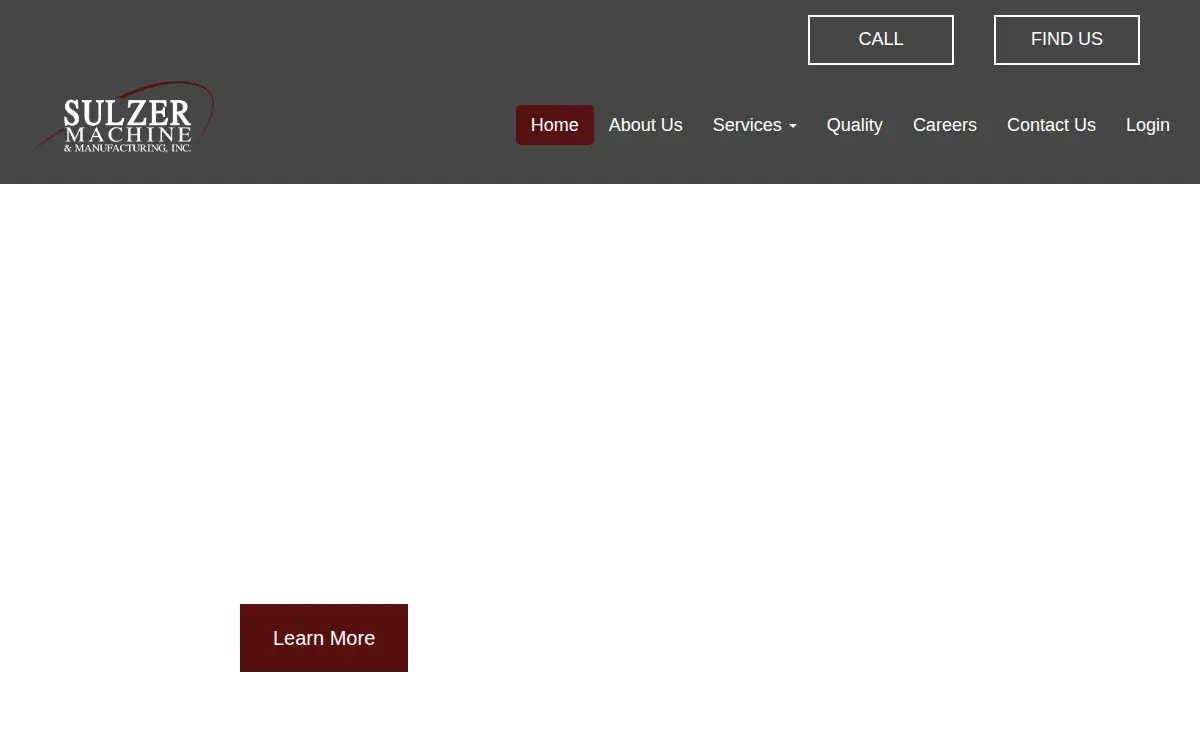
Task: Select the Login link
Action: point(1148,125)
